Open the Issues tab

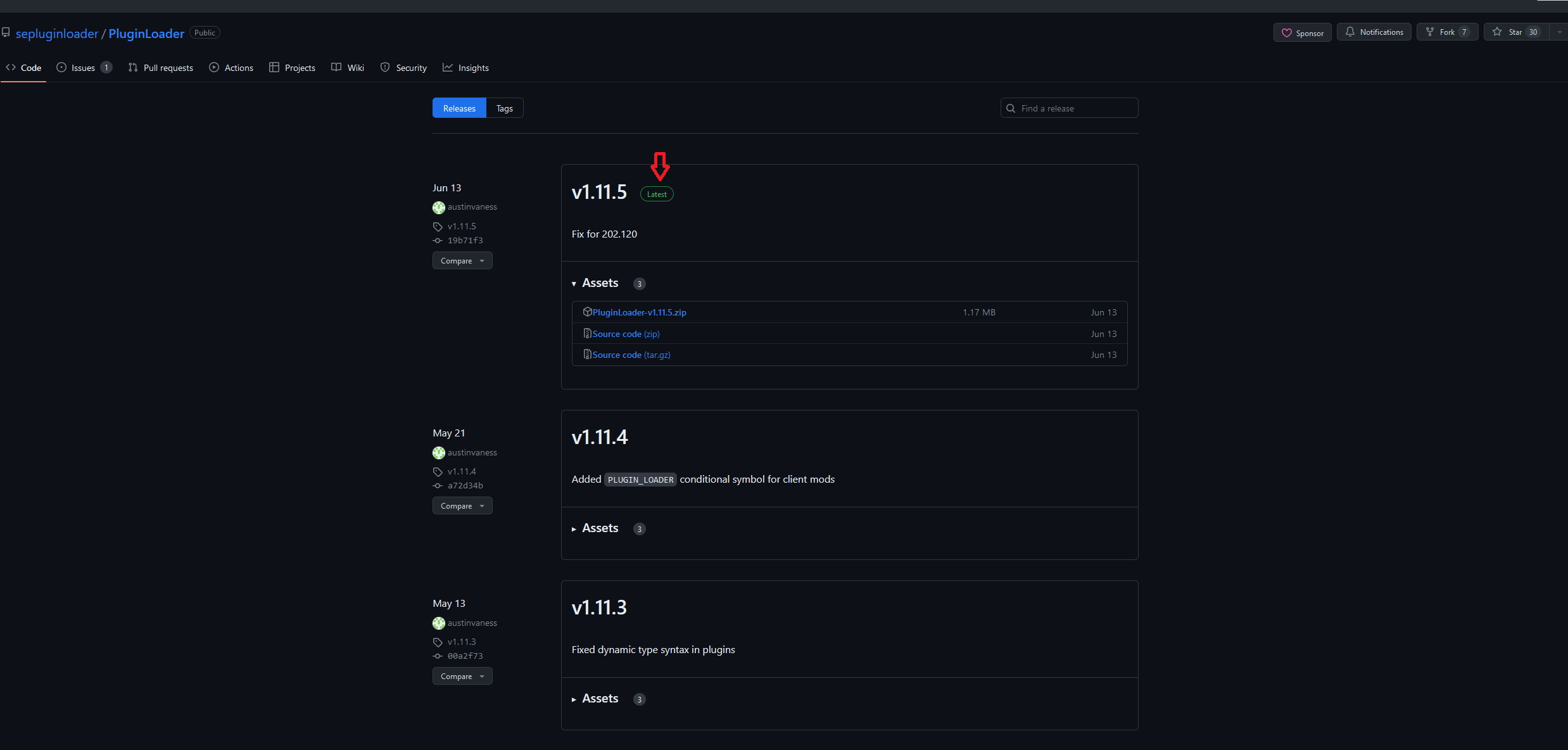(x=84, y=68)
